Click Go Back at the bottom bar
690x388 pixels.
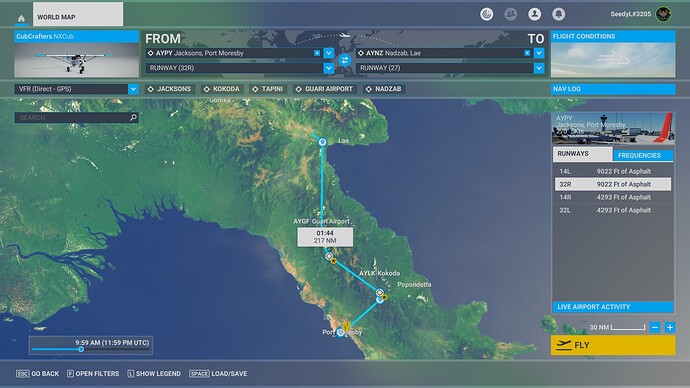tap(37, 373)
